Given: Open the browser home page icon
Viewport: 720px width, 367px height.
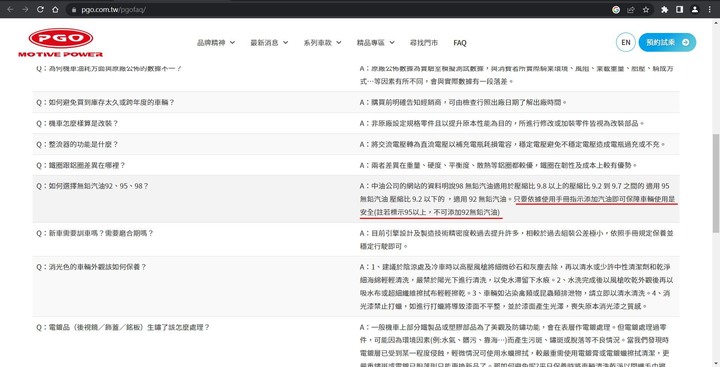Looking at the screenshot, I should coord(55,9).
